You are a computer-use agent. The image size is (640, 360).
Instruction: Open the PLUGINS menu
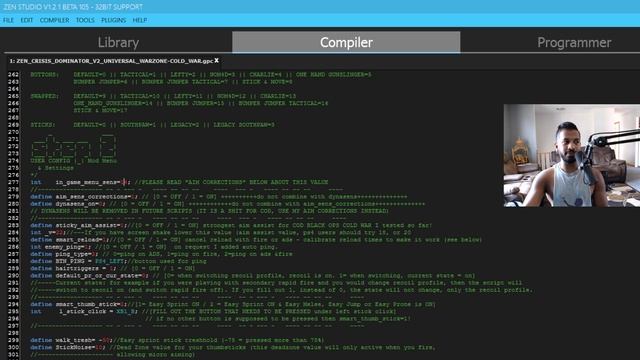point(113,20)
